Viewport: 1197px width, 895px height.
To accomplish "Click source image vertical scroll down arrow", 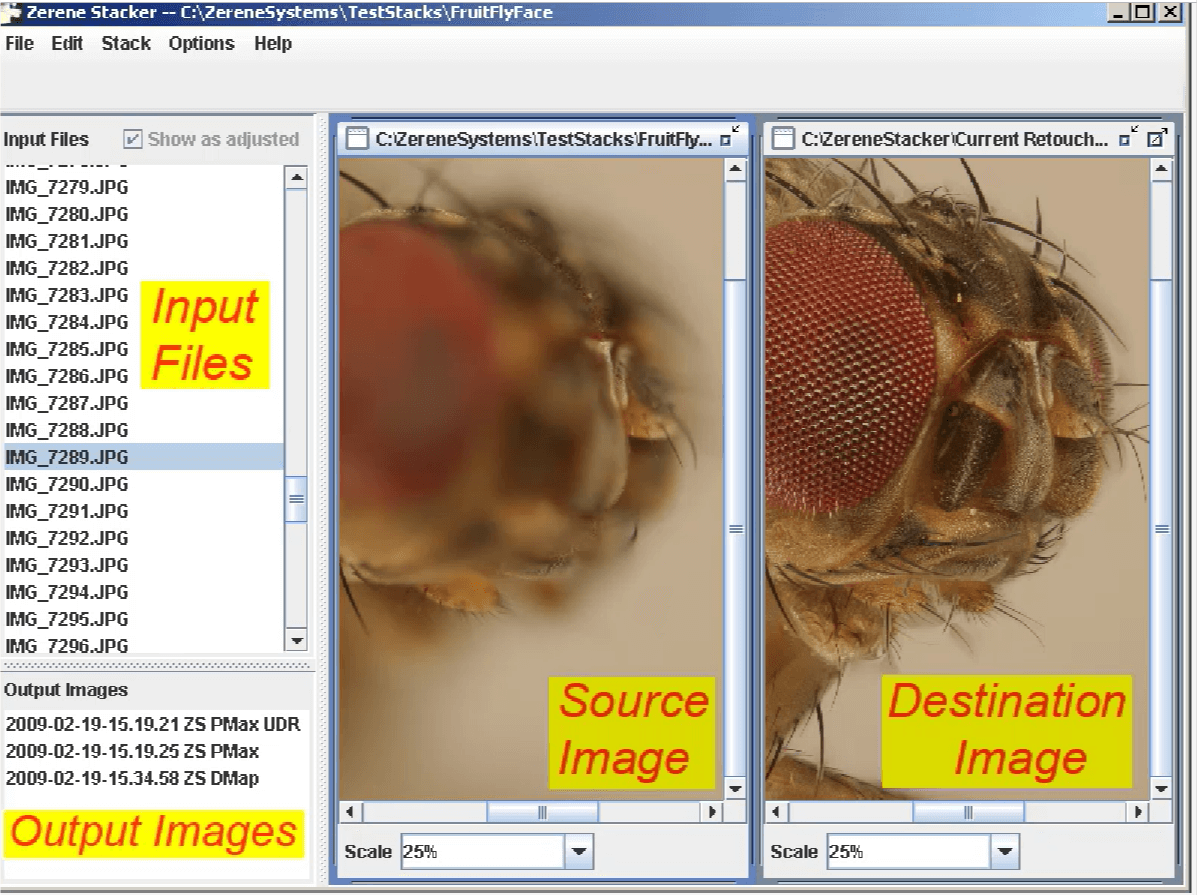I will [x=735, y=789].
